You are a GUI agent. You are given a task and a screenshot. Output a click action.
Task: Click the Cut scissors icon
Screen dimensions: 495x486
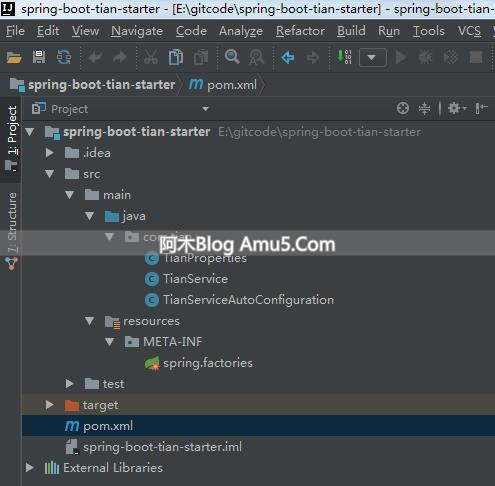coord(151,57)
